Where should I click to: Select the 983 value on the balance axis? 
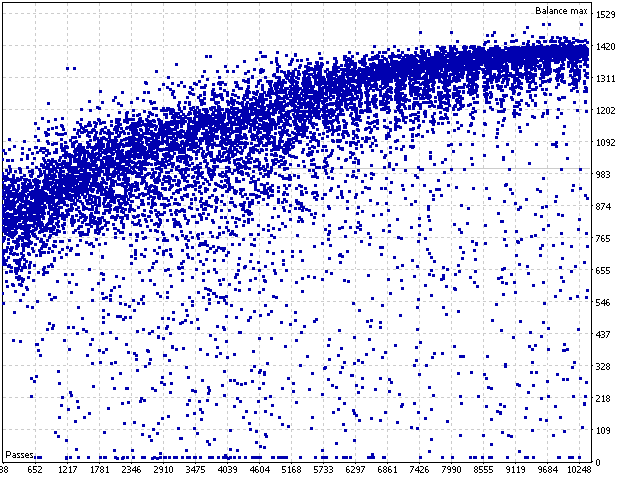(603, 174)
